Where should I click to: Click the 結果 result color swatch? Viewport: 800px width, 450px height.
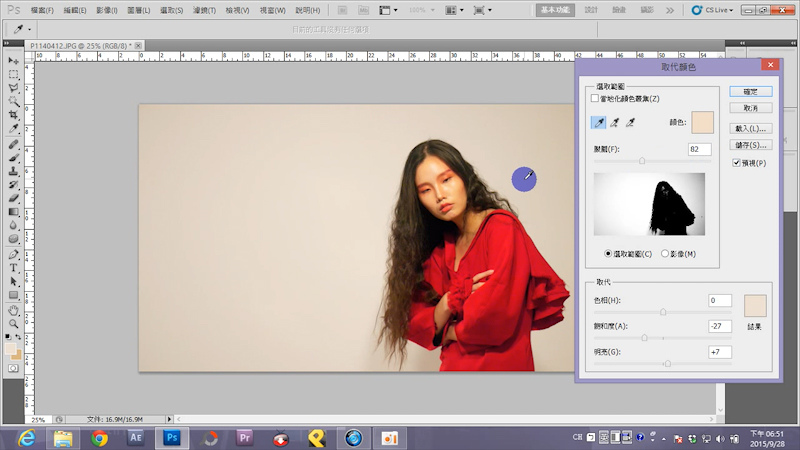coord(754,305)
